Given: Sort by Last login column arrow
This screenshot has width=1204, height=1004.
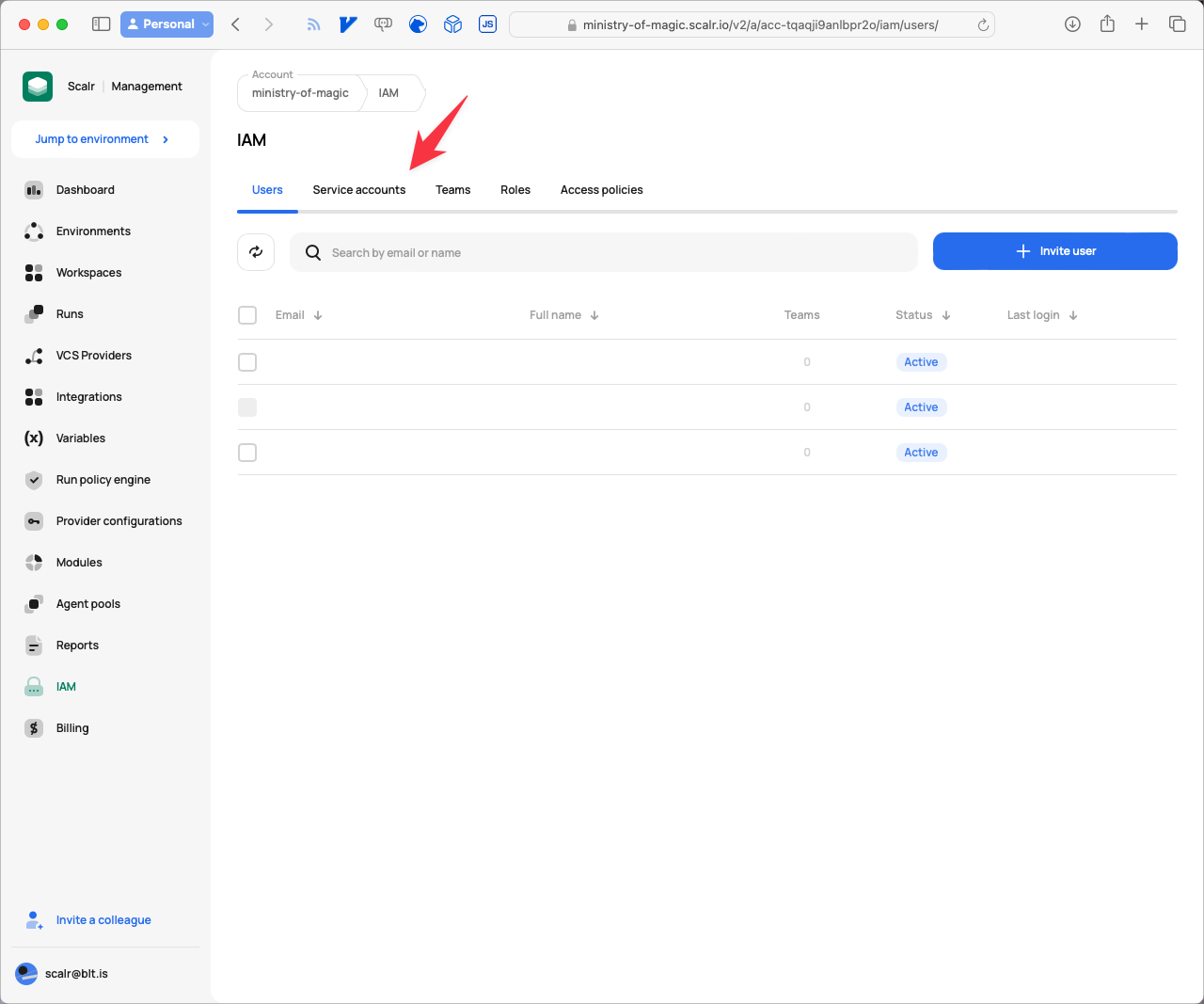Looking at the screenshot, I should (x=1073, y=315).
